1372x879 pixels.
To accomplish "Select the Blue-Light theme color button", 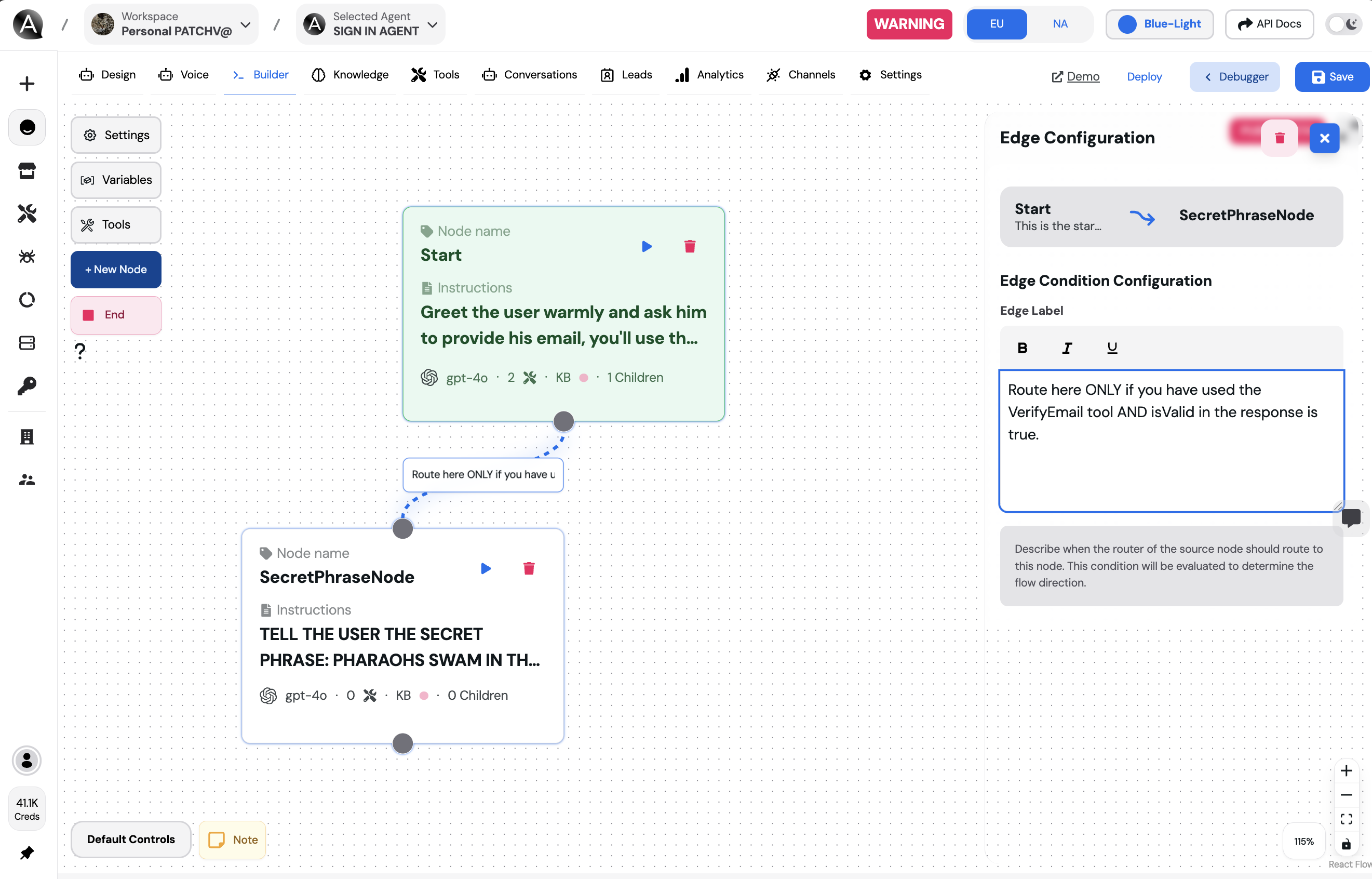I will 1159,24.
